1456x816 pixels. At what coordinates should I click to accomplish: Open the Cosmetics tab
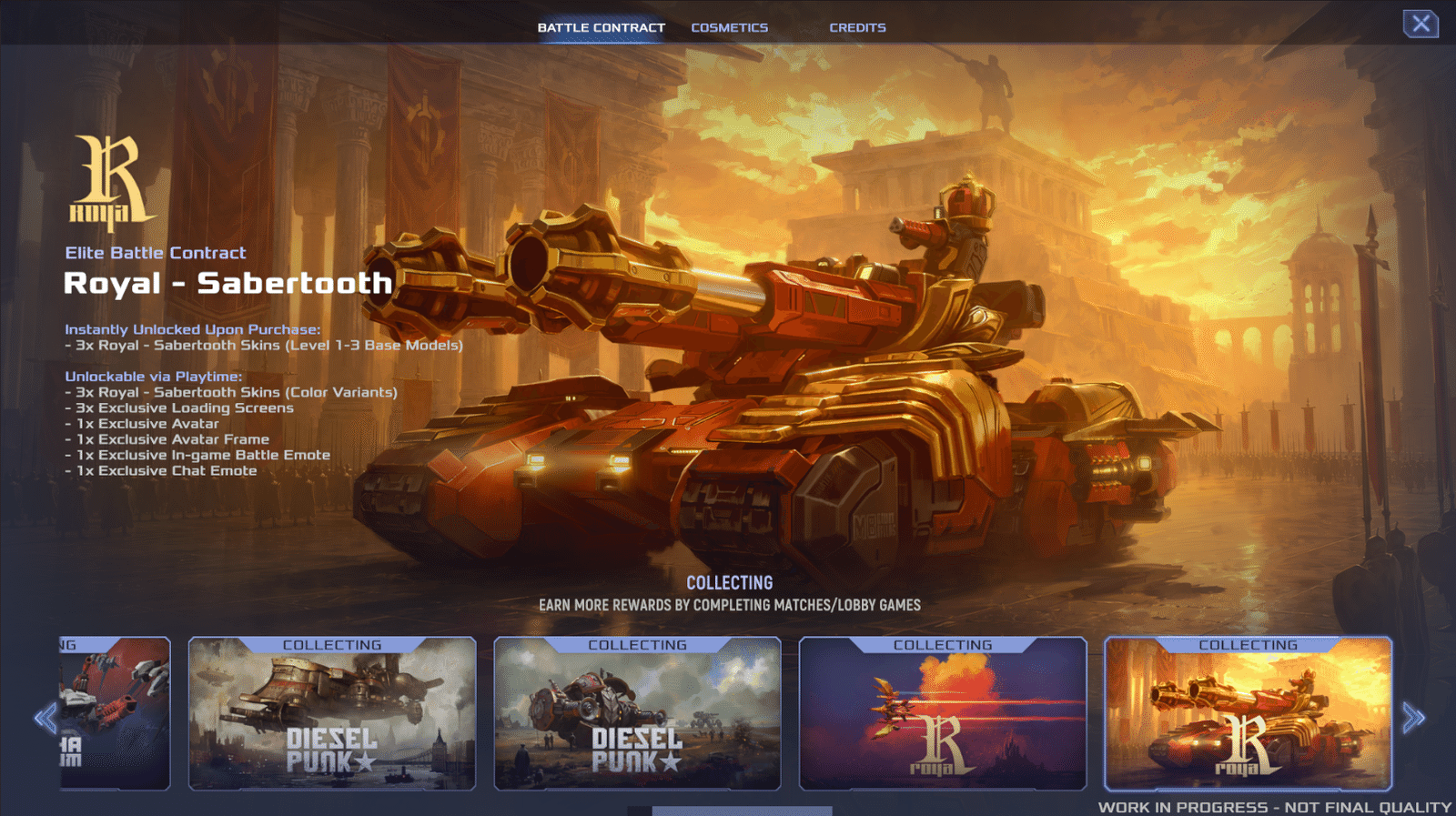click(x=730, y=27)
